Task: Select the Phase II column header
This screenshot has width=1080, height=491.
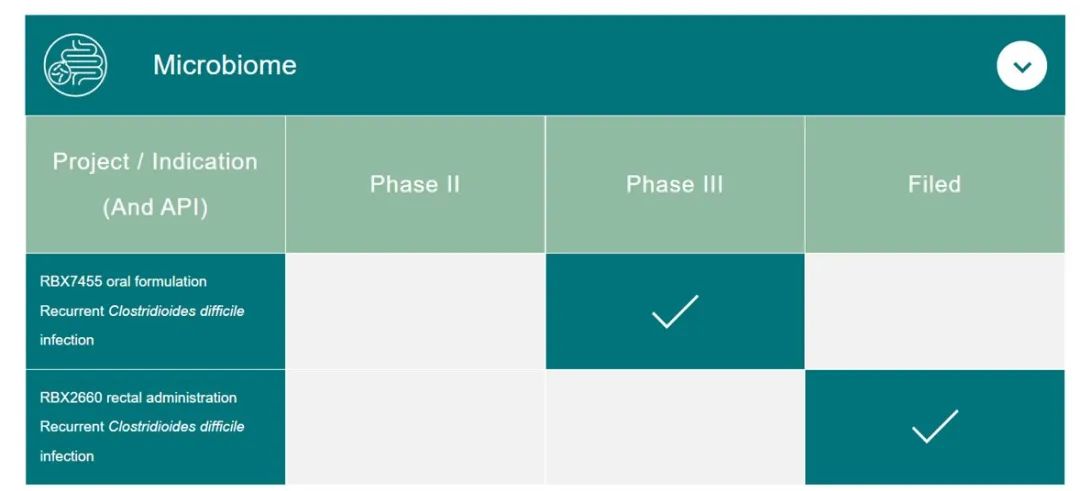Action: pos(415,184)
